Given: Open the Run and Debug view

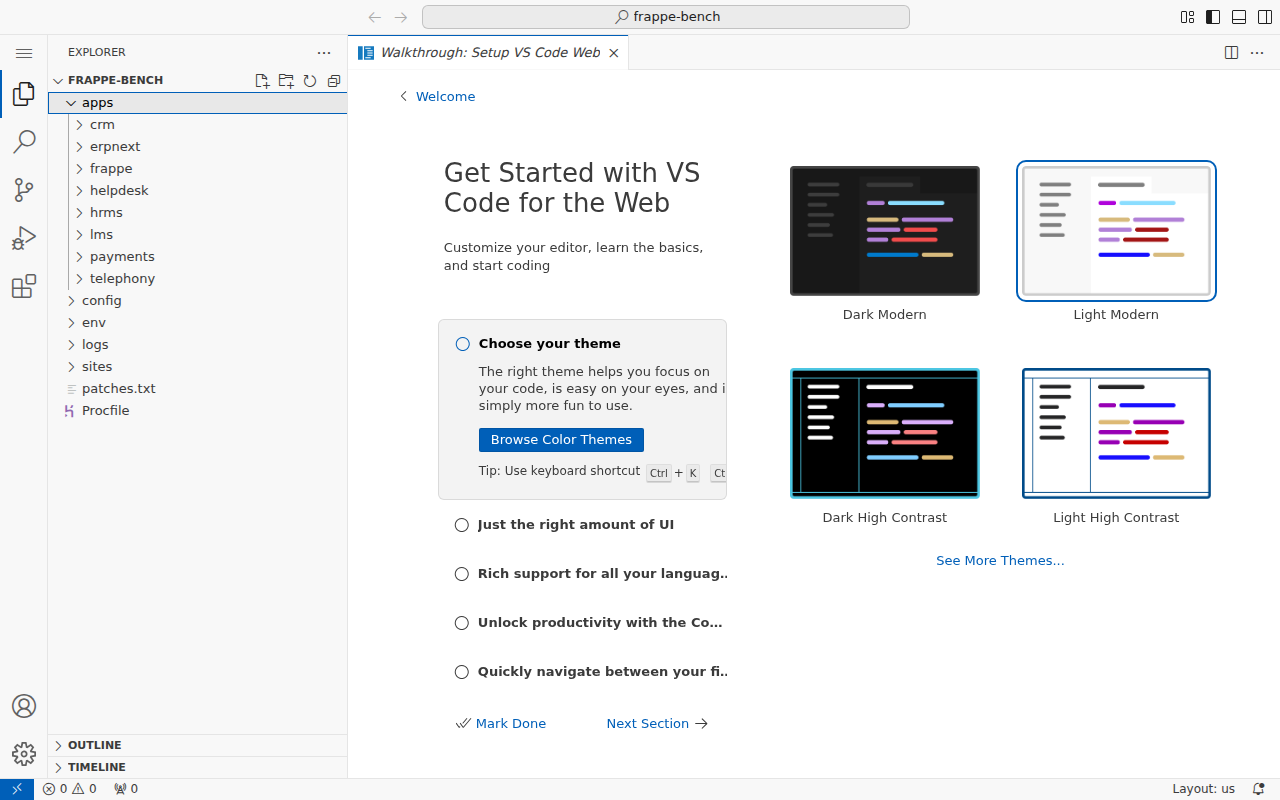Looking at the screenshot, I should [x=24, y=238].
